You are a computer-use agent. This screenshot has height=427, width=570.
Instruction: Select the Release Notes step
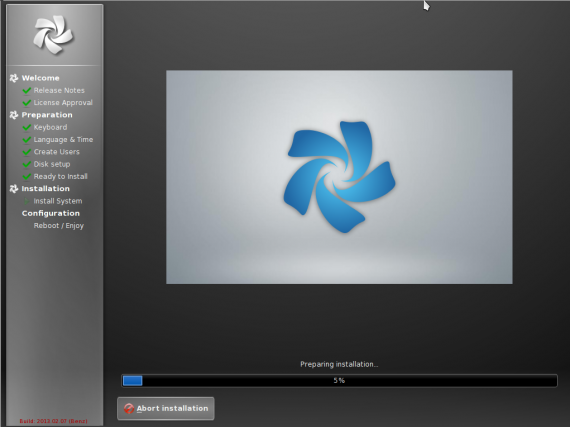point(59,90)
